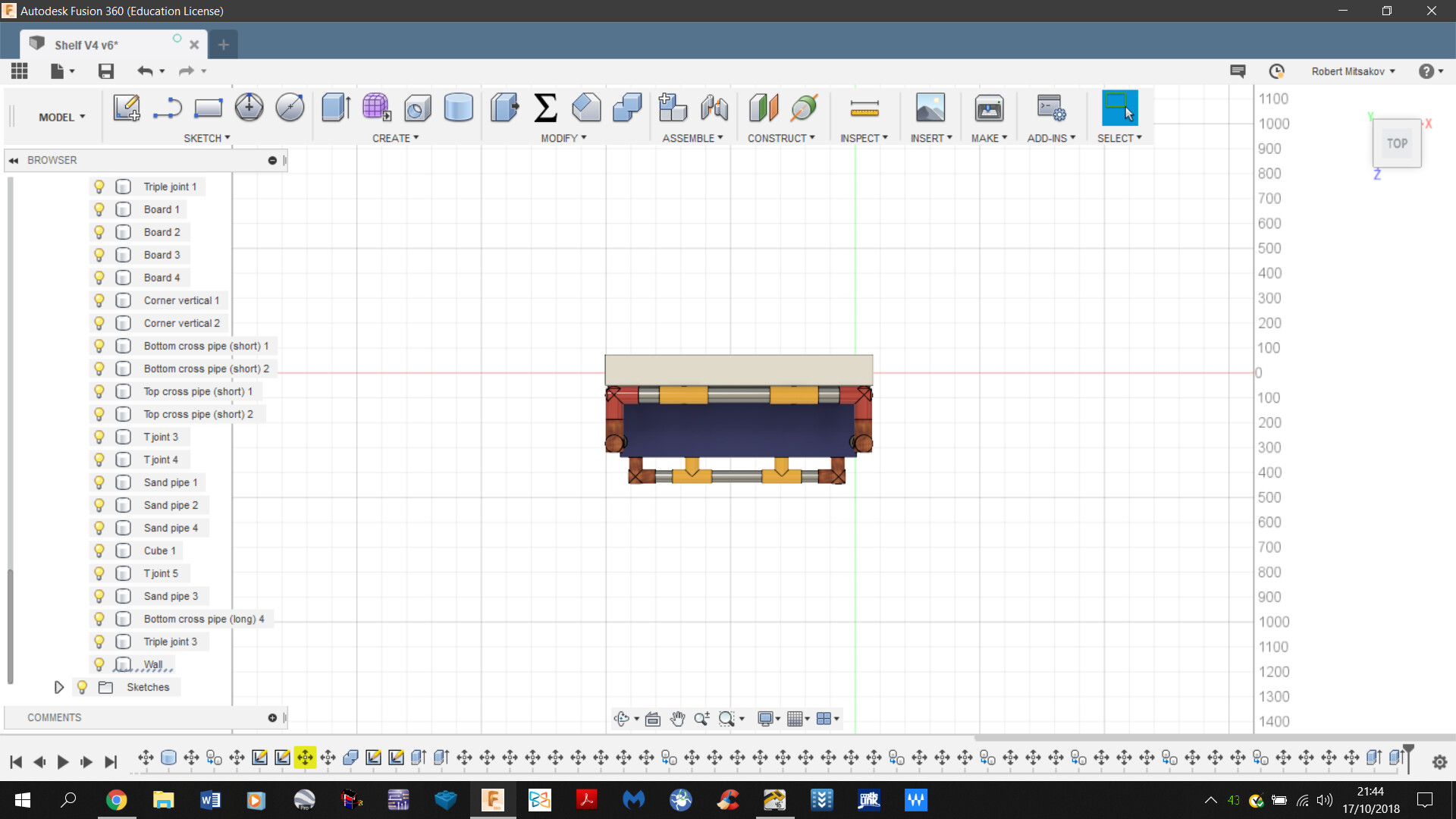Click the Look At navigation icon
Image resolution: width=1456 pixels, height=819 pixels.
(x=652, y=719)
